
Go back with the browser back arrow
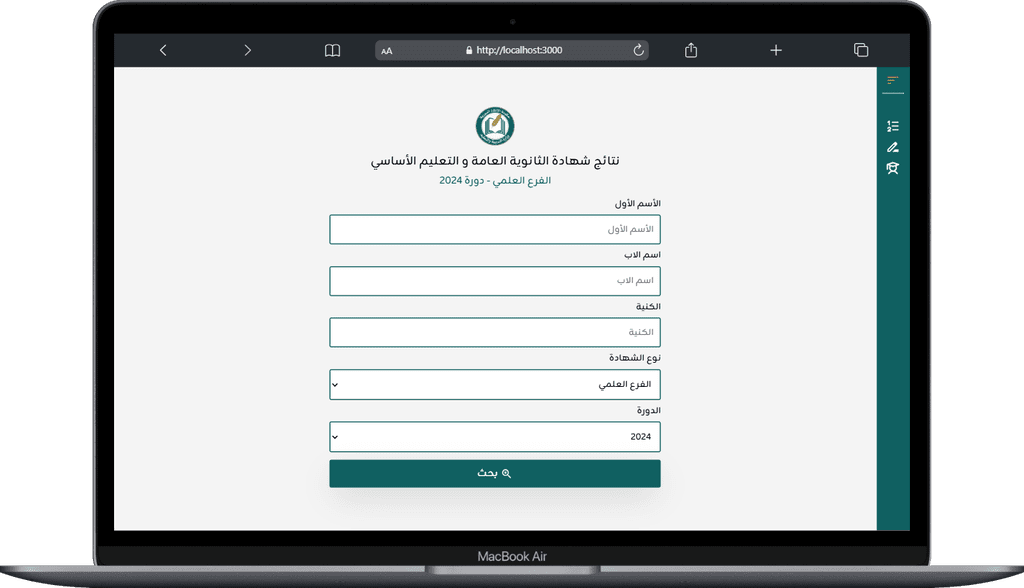click(163, 50)
